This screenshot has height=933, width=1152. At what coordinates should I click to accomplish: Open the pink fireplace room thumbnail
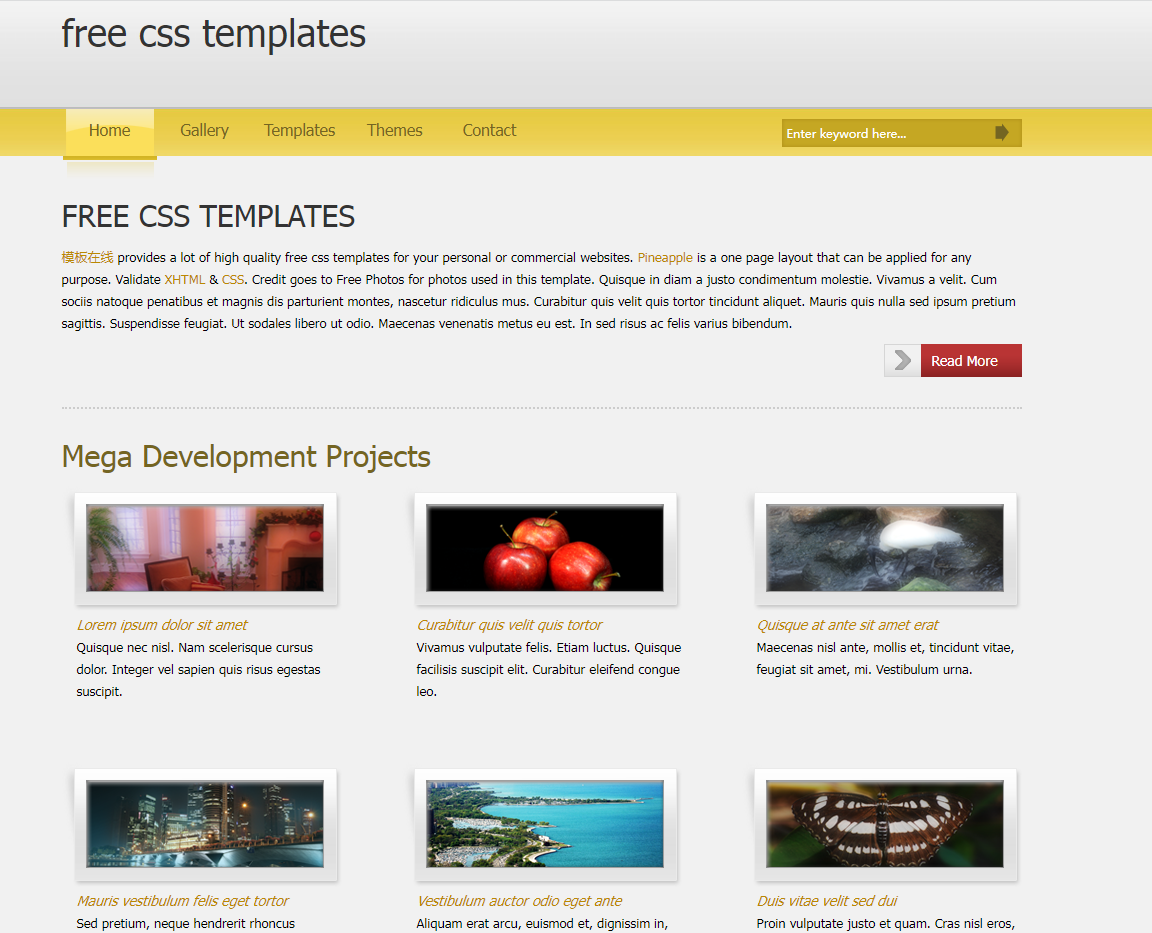tap(205, 548)
